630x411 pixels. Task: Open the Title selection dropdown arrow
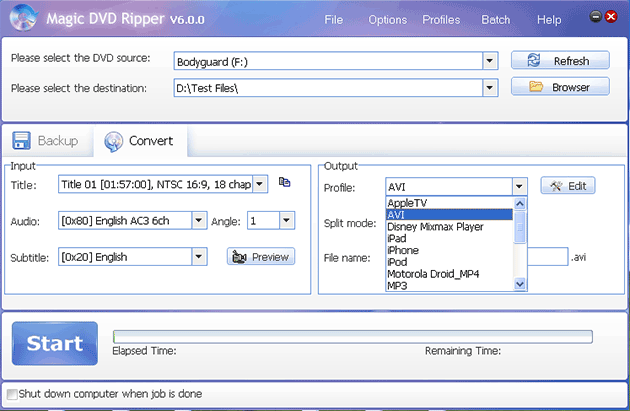click(x=260, y=184)
